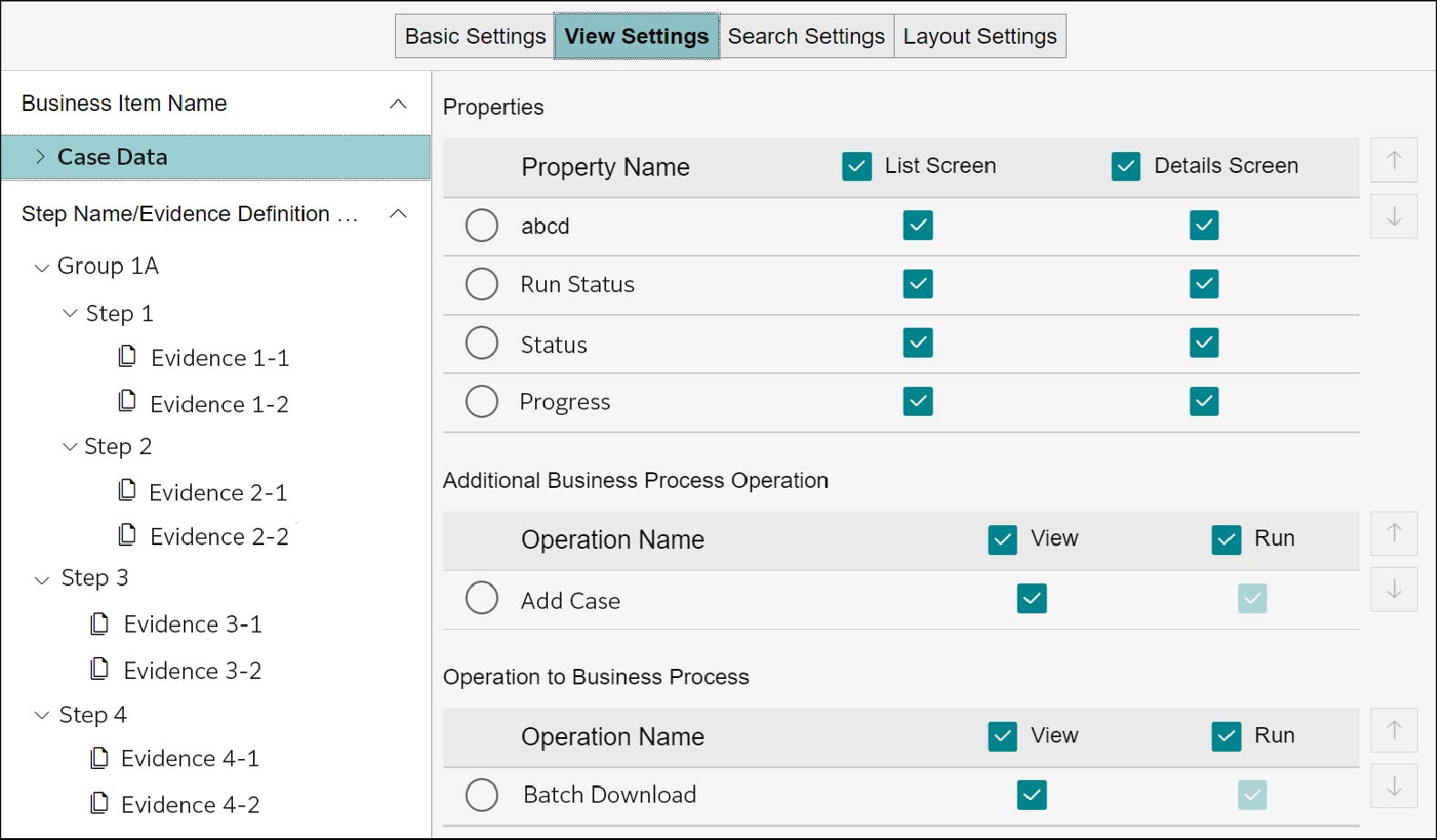Click the Evidence 1-2 document icon

coord(127,401)
